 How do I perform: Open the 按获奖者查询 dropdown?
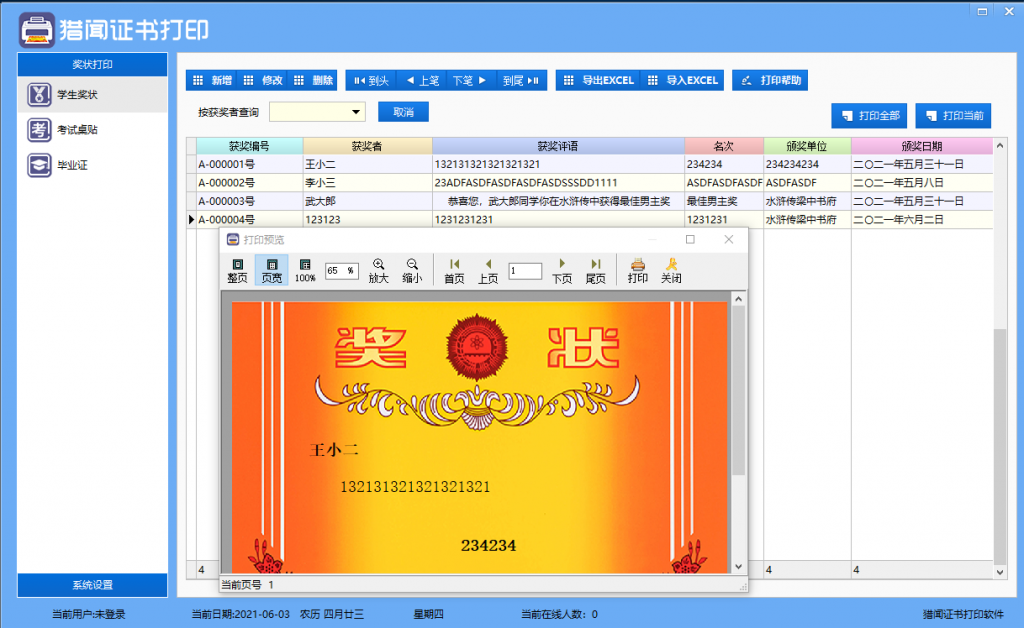[x=355, y=112]
